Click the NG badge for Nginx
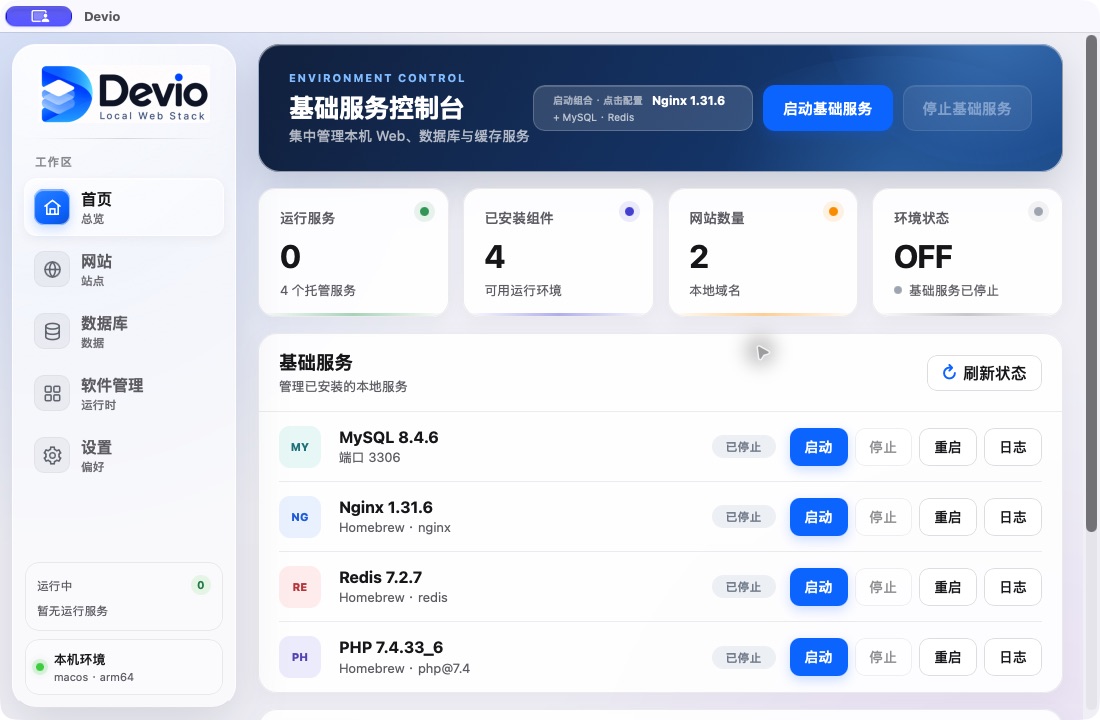Screen dimensions: 1100x720 [x=300, y=517]
